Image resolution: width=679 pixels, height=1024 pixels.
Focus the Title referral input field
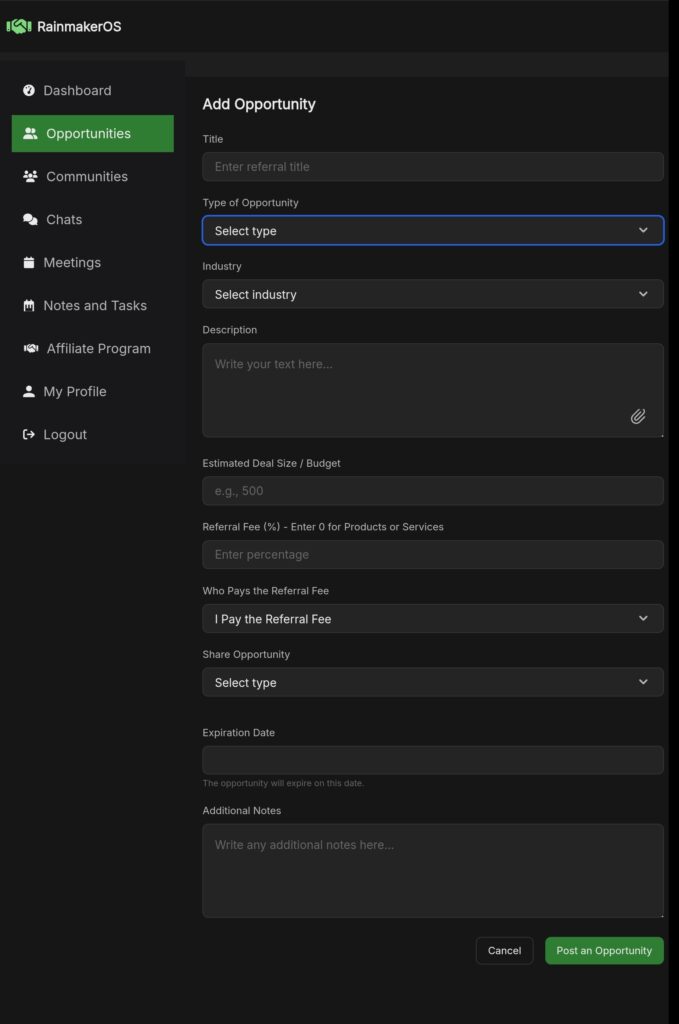(x=432, y=166)
